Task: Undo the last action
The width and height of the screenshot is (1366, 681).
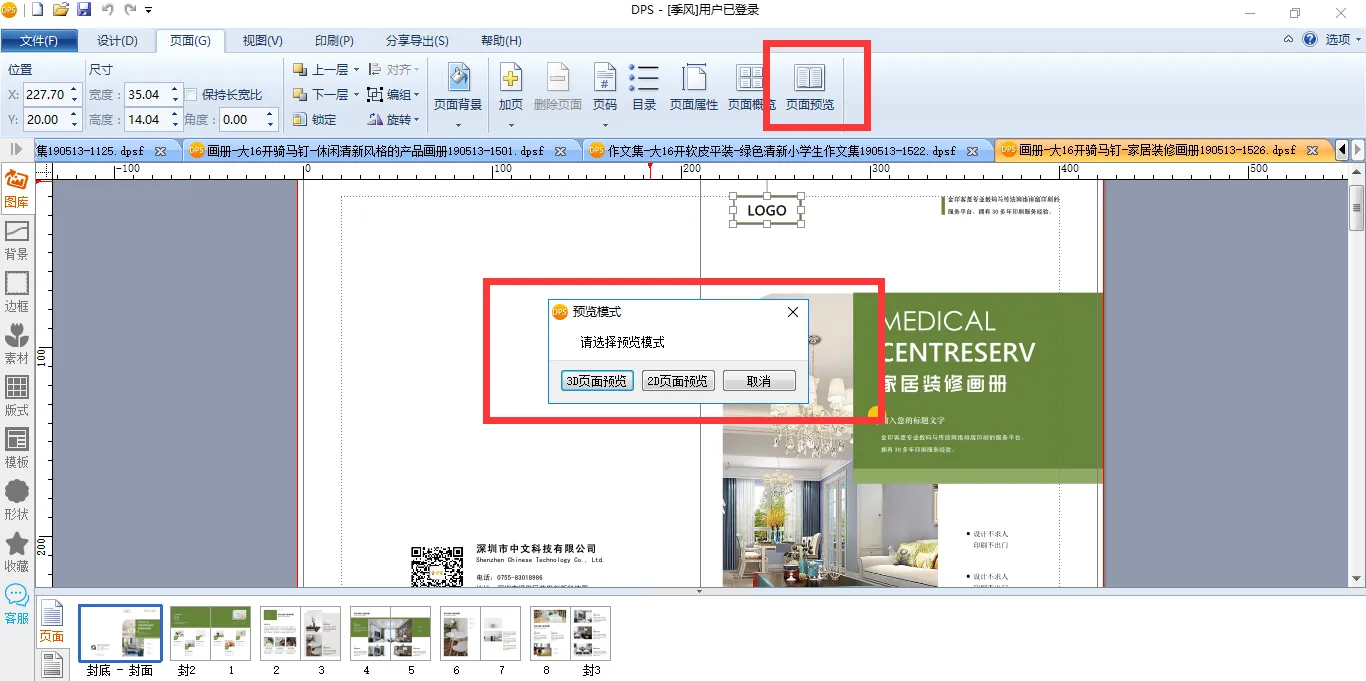Action: click(x=107, y=10)
